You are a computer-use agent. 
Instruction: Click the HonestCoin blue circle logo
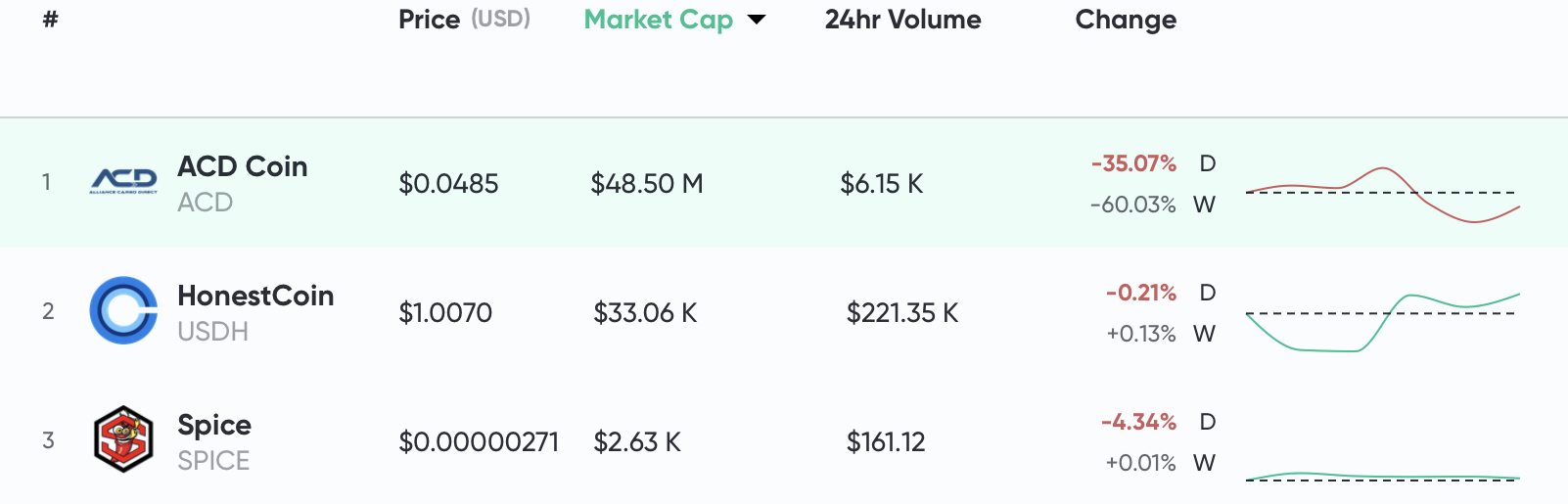click(x=123, y=310)
